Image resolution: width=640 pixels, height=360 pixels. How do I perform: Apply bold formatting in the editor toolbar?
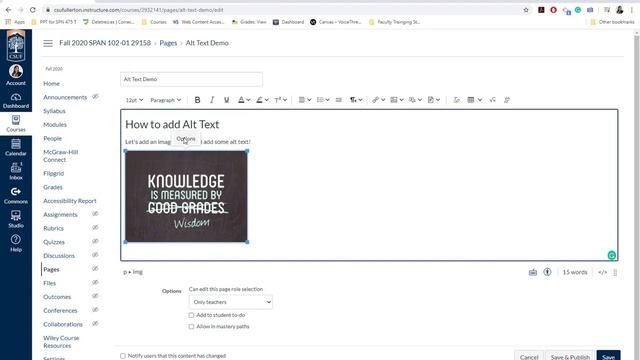[197, 100]
